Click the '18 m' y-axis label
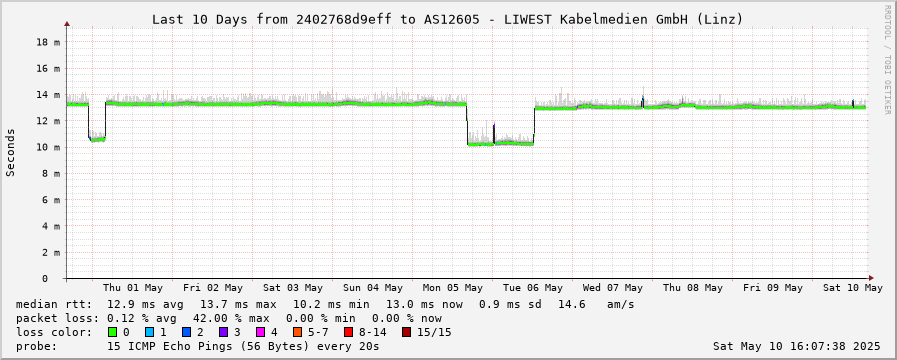897x360 pixels. [x=49, y=42]
